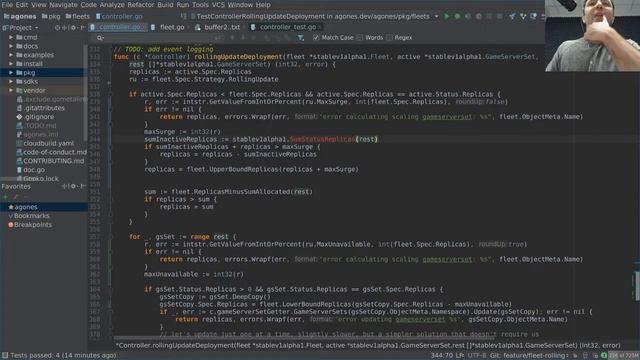Viewport: 640px width, 360px height.
Task: Open the Tools menu
Action: [200, 4]
